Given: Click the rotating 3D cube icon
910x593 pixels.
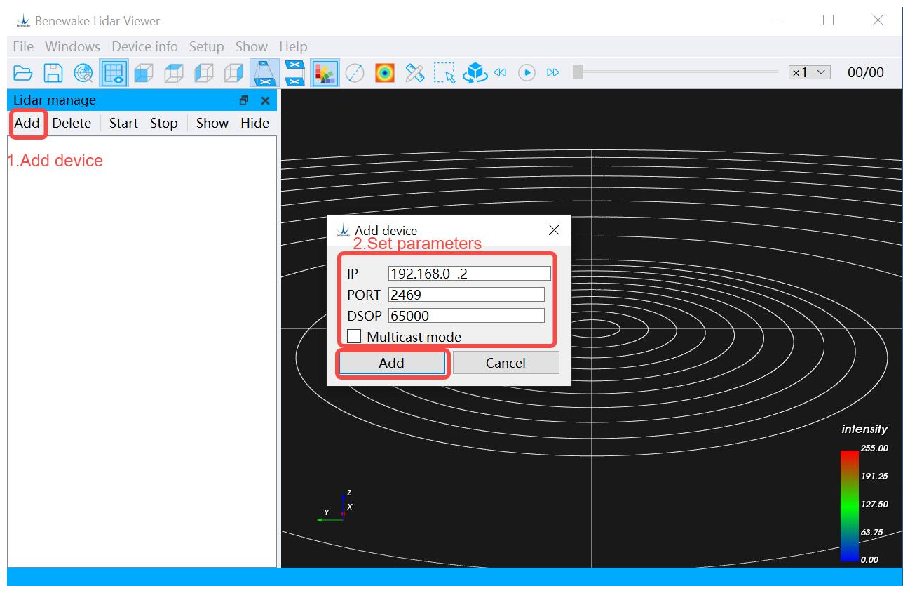Looking at the screenshot, I should pos(475,73).
